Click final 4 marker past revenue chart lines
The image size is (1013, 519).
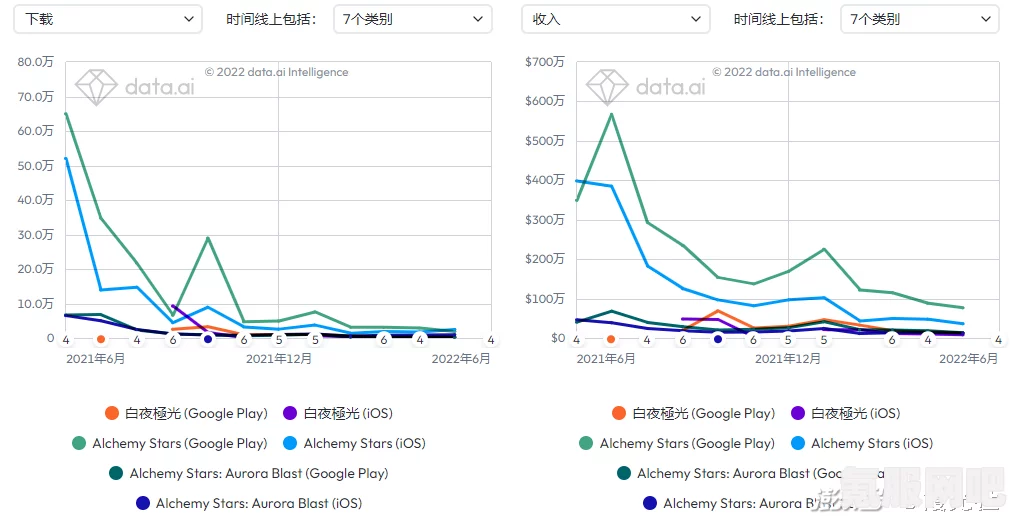tap(998, 340)
